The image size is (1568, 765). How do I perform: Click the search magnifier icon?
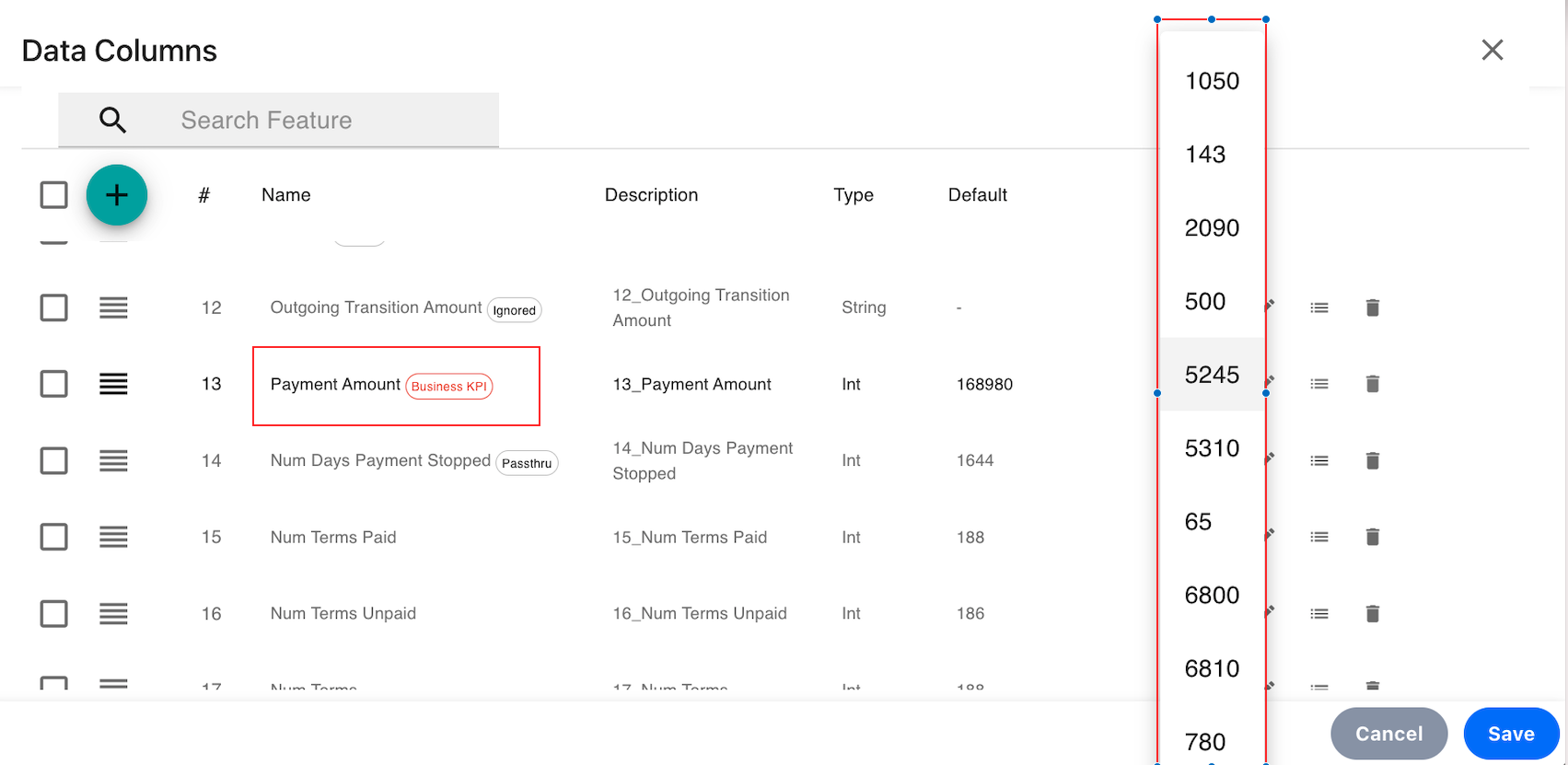[x=112, y=120]
